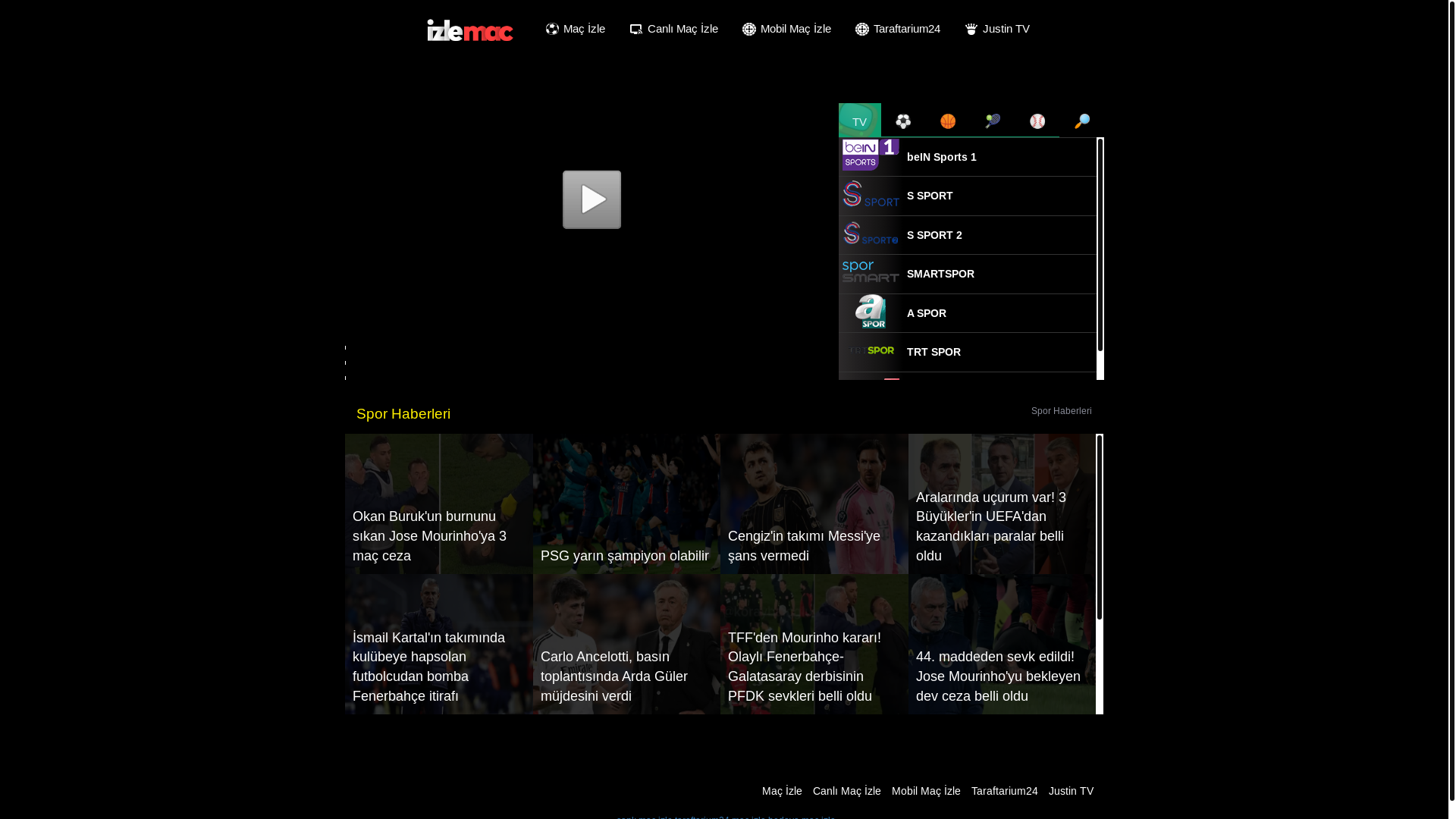Click footer Justin TV link
This screenshot has width=1456, height=819.
[x=1071, y=791]
